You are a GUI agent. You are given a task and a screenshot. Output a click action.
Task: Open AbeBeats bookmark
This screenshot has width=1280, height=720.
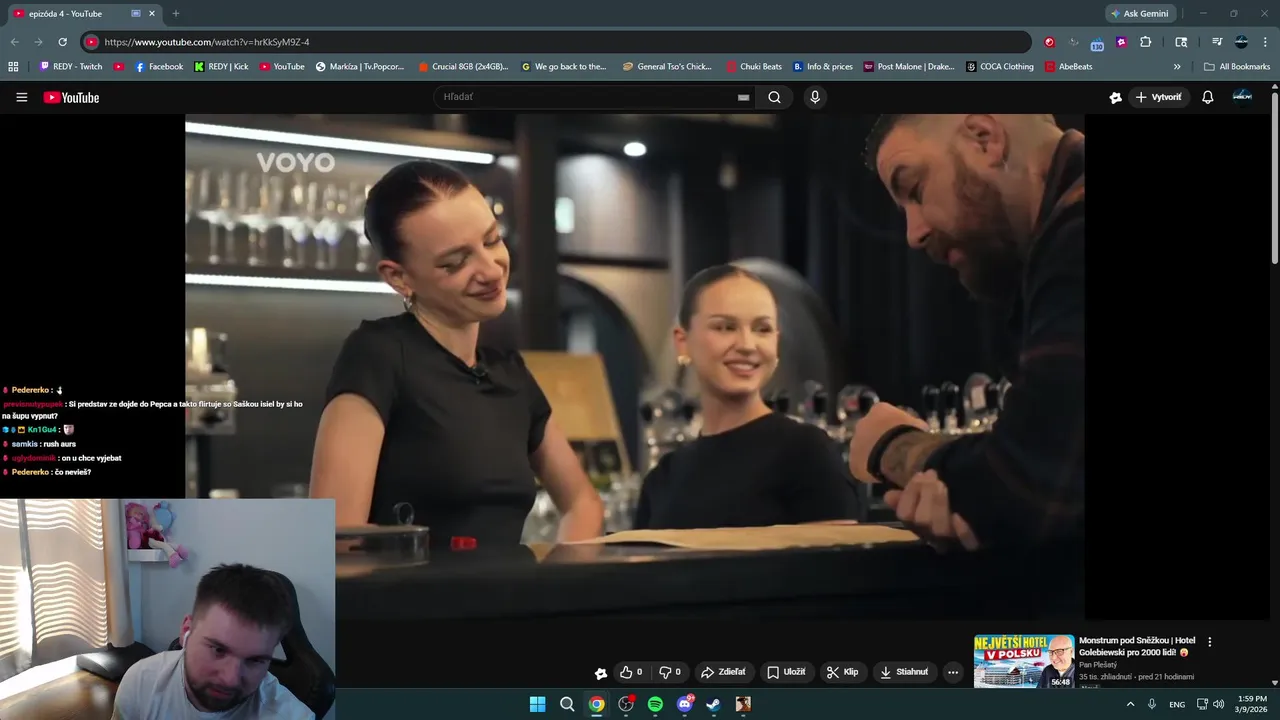click(x=1069, y=67)
